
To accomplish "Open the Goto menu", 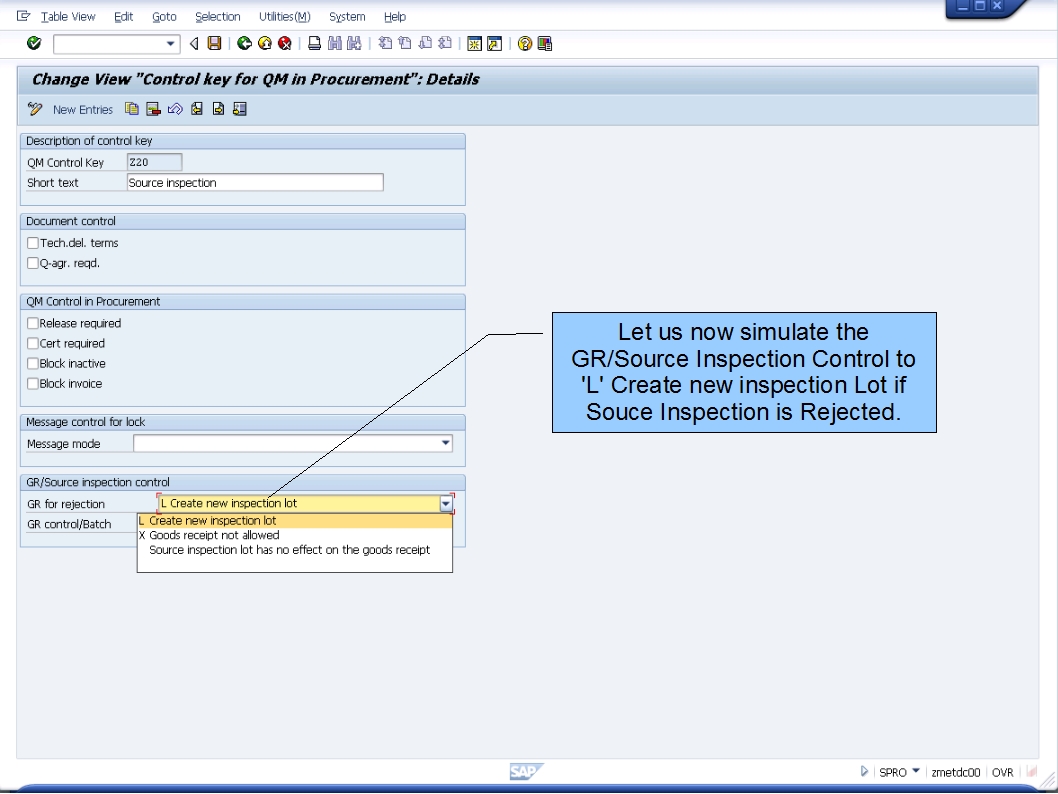I will [x=164, y=16].
